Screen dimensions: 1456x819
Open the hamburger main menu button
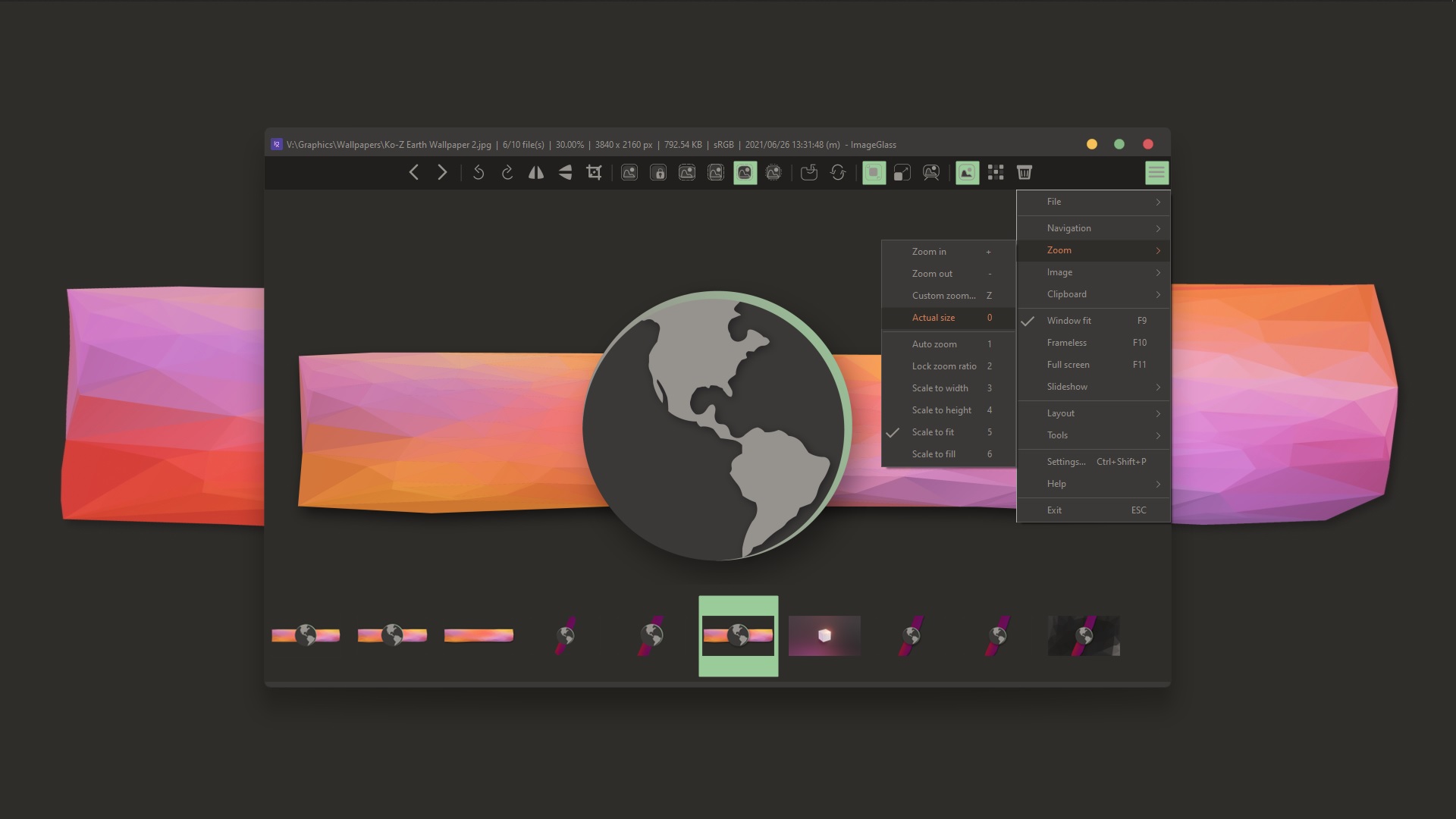(x=1156, y=173)
